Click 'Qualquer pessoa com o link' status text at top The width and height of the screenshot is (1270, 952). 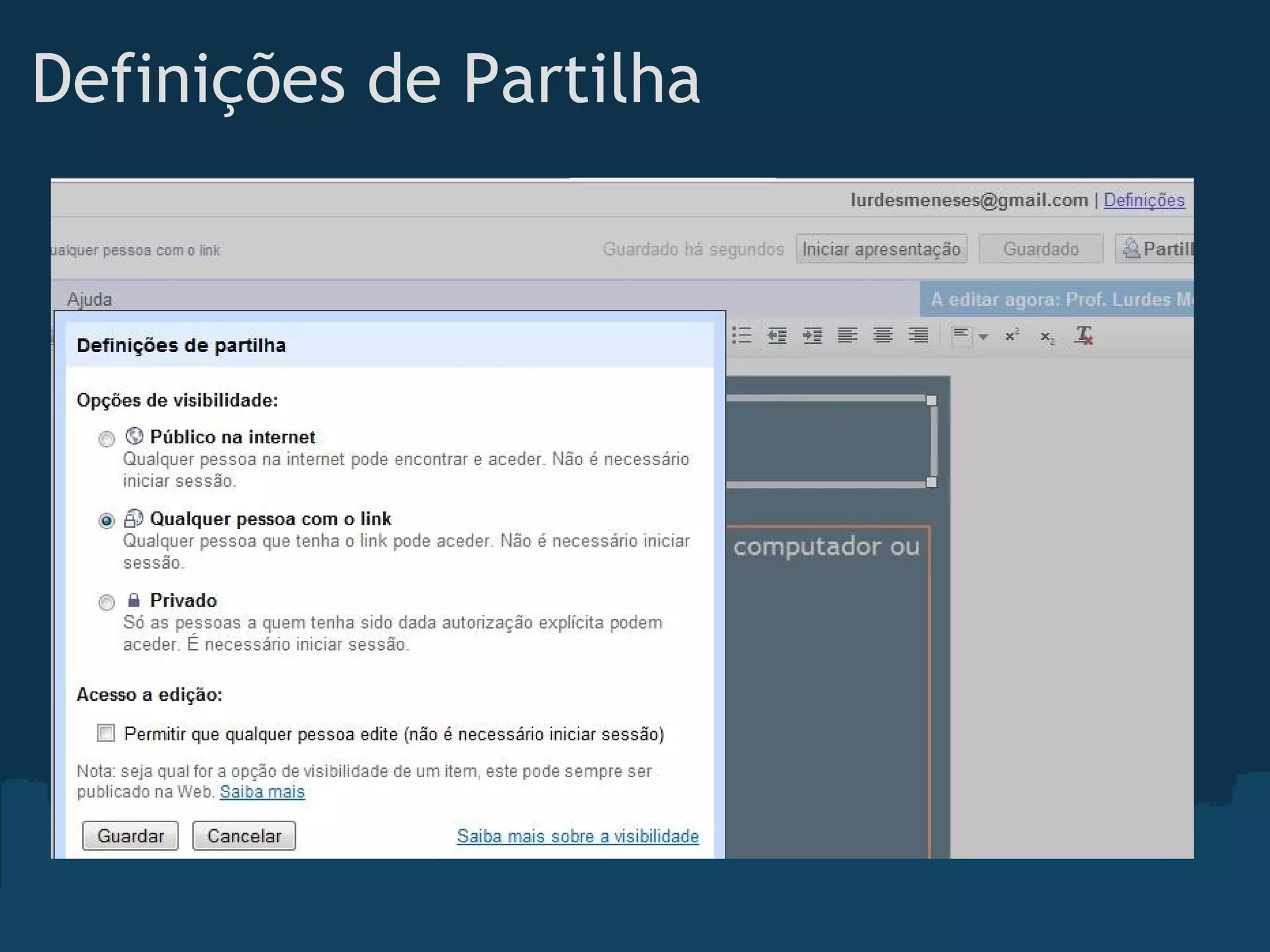coord(136,250)
